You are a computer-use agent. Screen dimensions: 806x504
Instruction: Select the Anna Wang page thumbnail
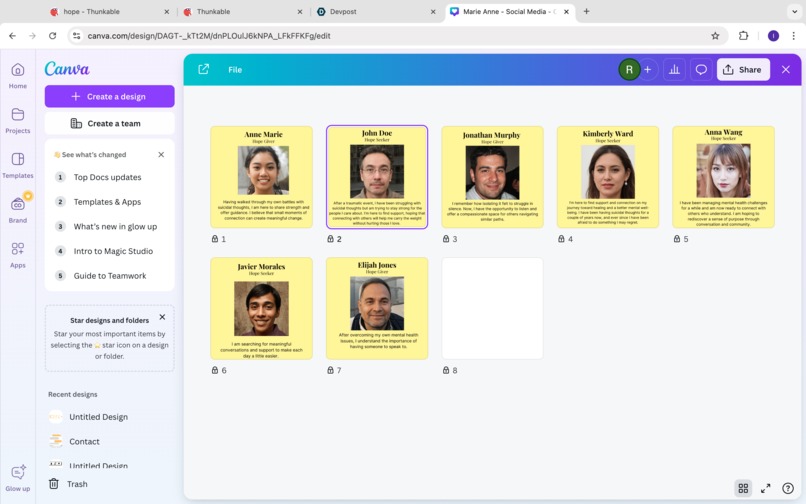[723, 177]
